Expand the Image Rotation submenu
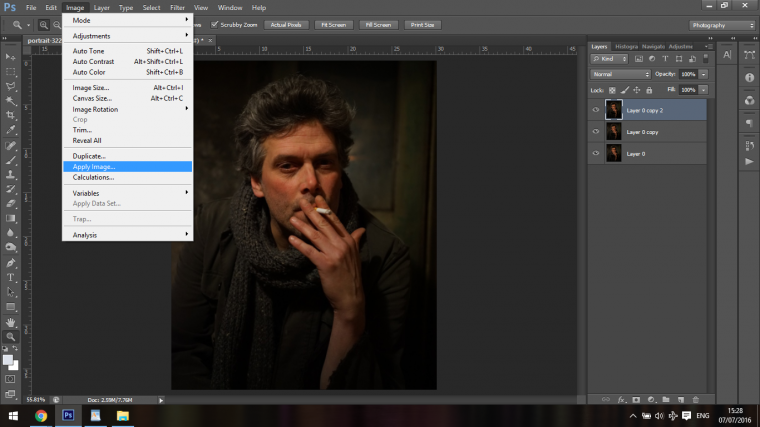Viewport: 760px width, 427px height. (127, 109)
